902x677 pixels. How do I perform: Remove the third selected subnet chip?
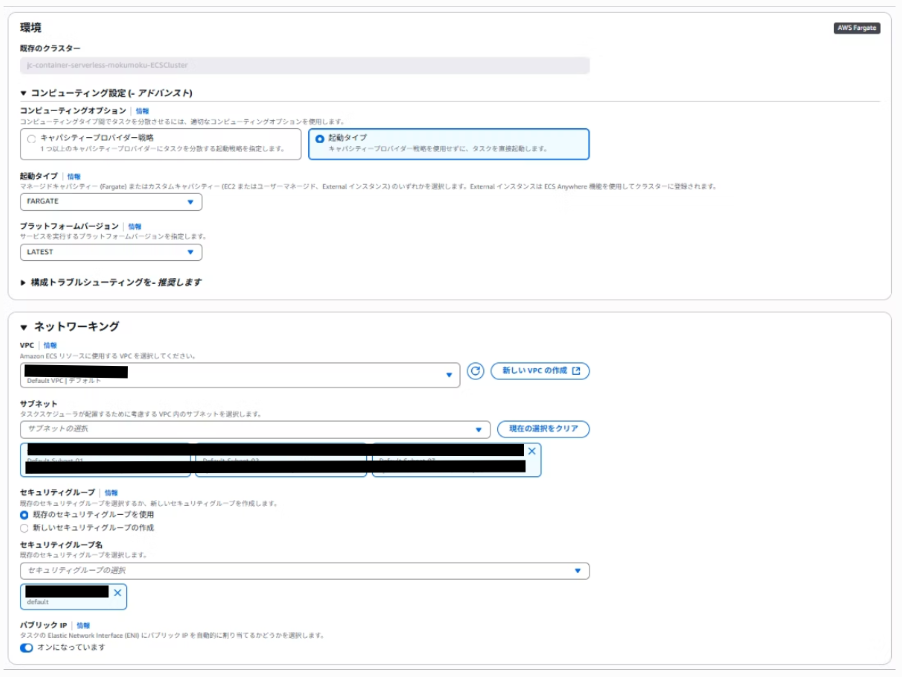pyautogui.click(x=532, y=451)
